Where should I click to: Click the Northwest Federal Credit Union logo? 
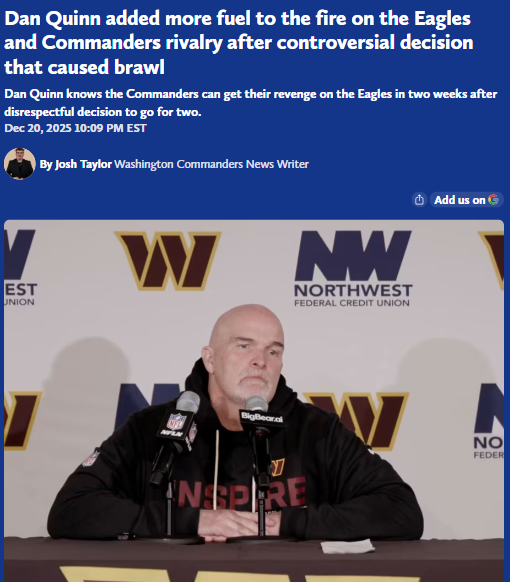point(353,269)
